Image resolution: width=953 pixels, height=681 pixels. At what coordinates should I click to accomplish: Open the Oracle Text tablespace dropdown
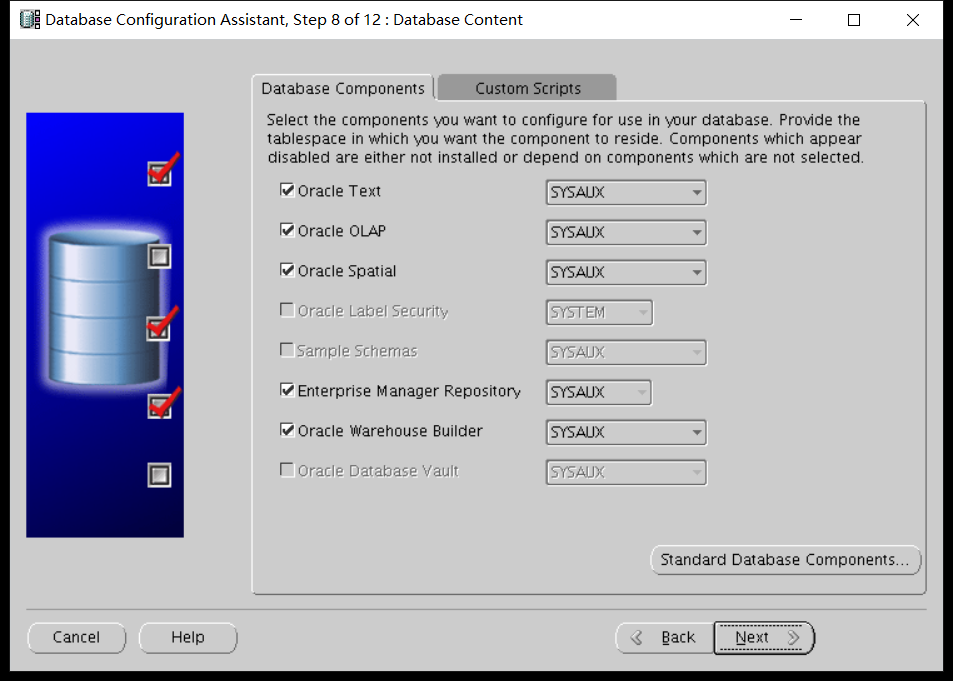coord(626,192)
